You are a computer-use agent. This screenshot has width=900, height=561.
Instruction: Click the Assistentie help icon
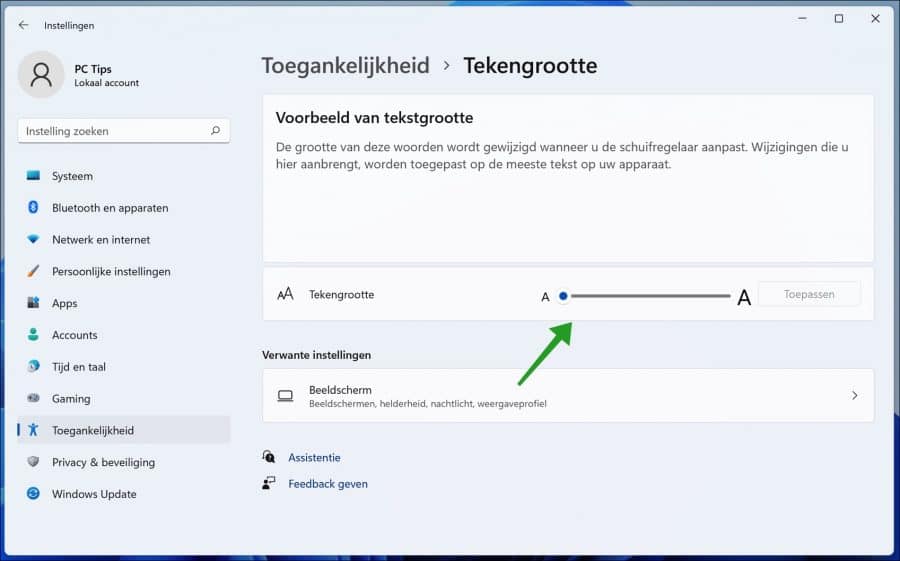point(269,457)
